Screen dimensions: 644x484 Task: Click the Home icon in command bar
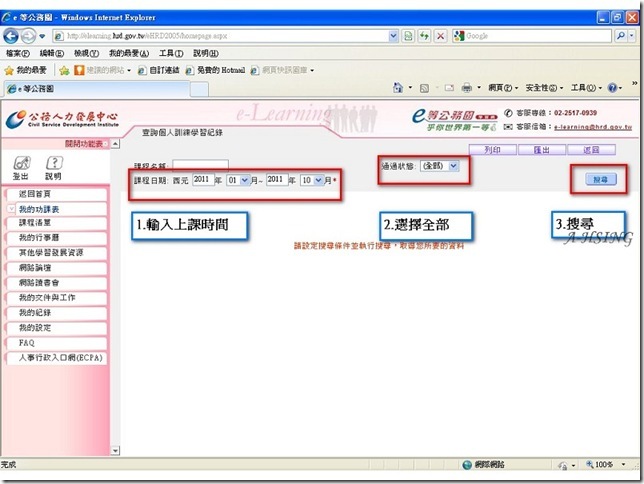pyautogui.click(x=398, y=88)
